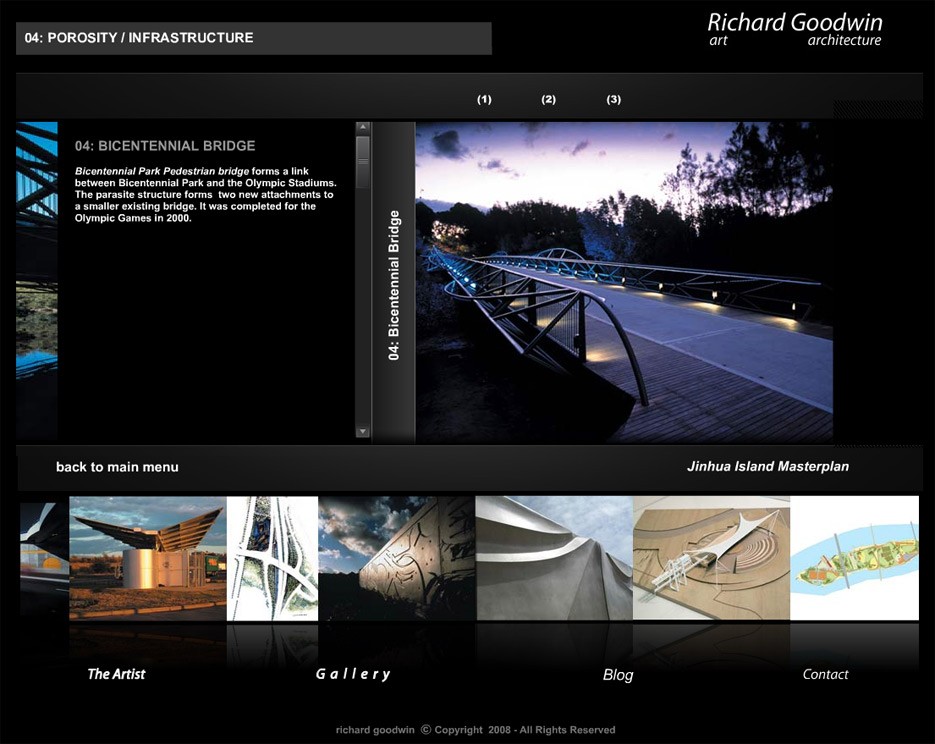Open image (1) of the bridge

484,100
